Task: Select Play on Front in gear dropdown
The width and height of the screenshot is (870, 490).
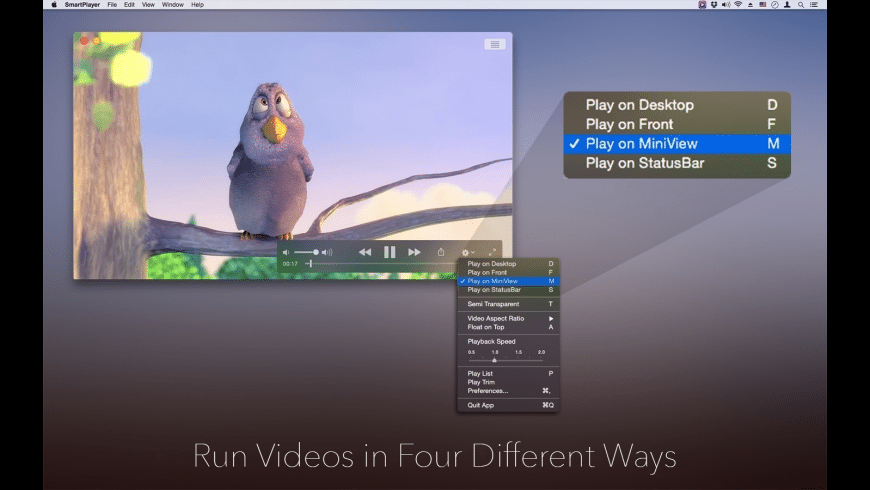Action: pyautogui.click(x=508, y=272)
